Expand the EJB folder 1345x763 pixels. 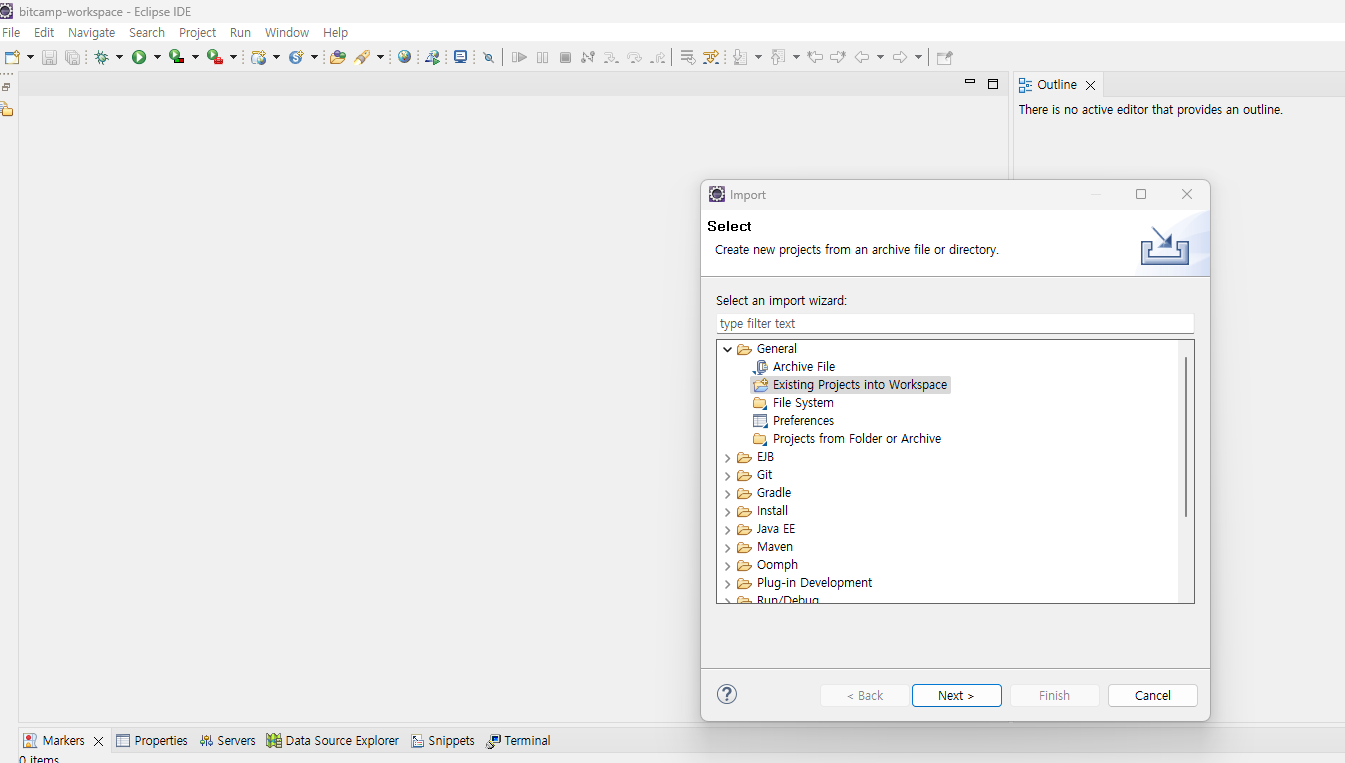[x=728, y=457]
